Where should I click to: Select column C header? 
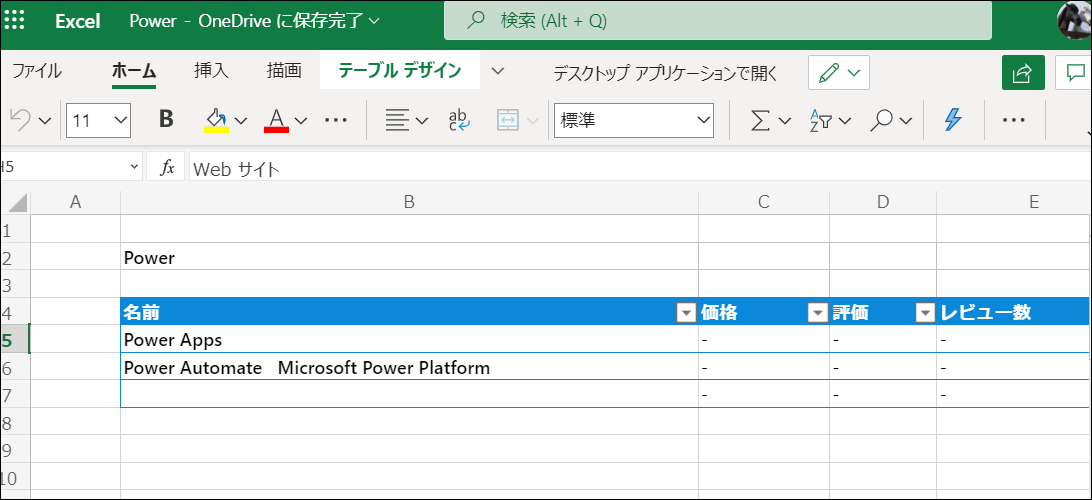[764, 202]
